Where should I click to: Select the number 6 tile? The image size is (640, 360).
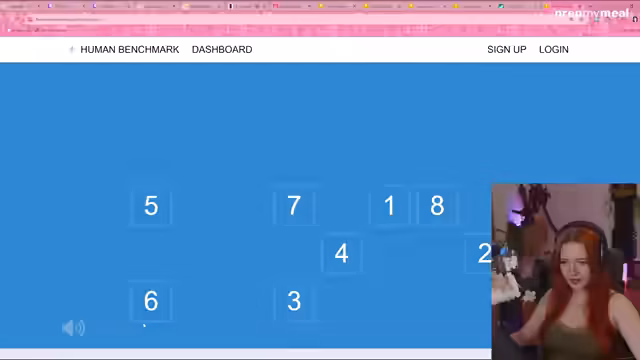(x=151, y=301)
